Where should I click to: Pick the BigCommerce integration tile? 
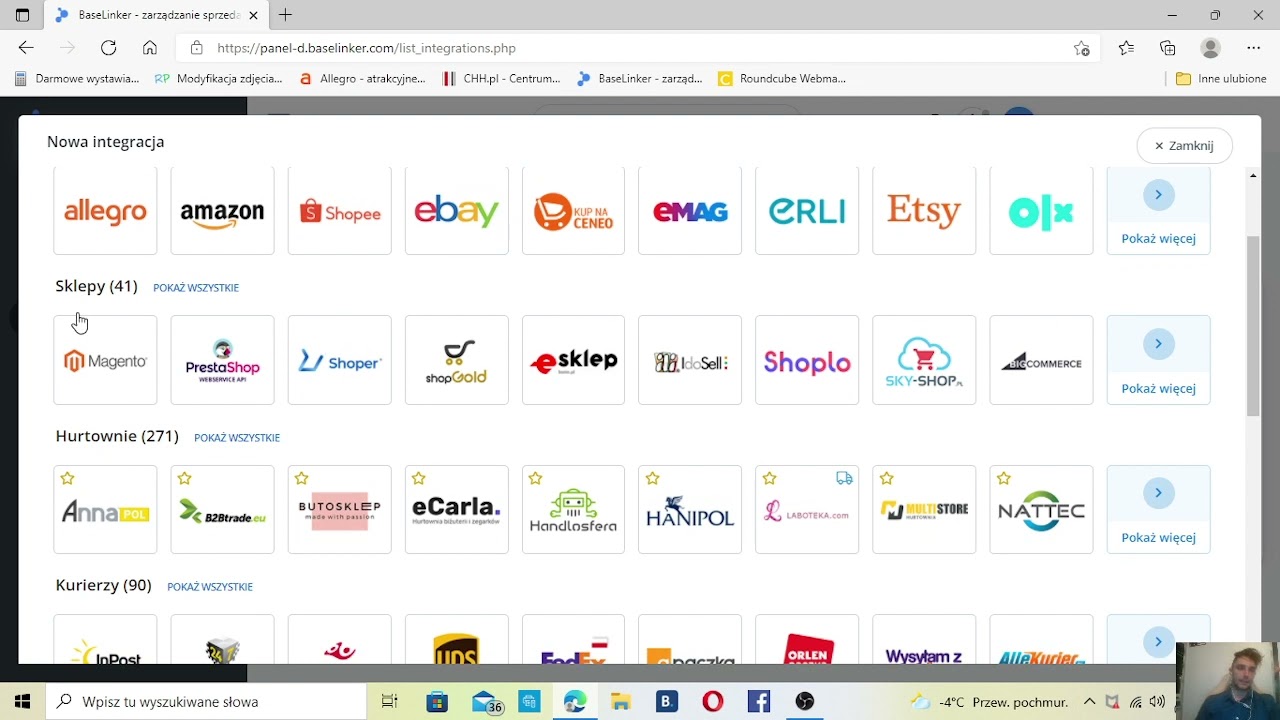pyautogui.click(x=1041, y=360)
